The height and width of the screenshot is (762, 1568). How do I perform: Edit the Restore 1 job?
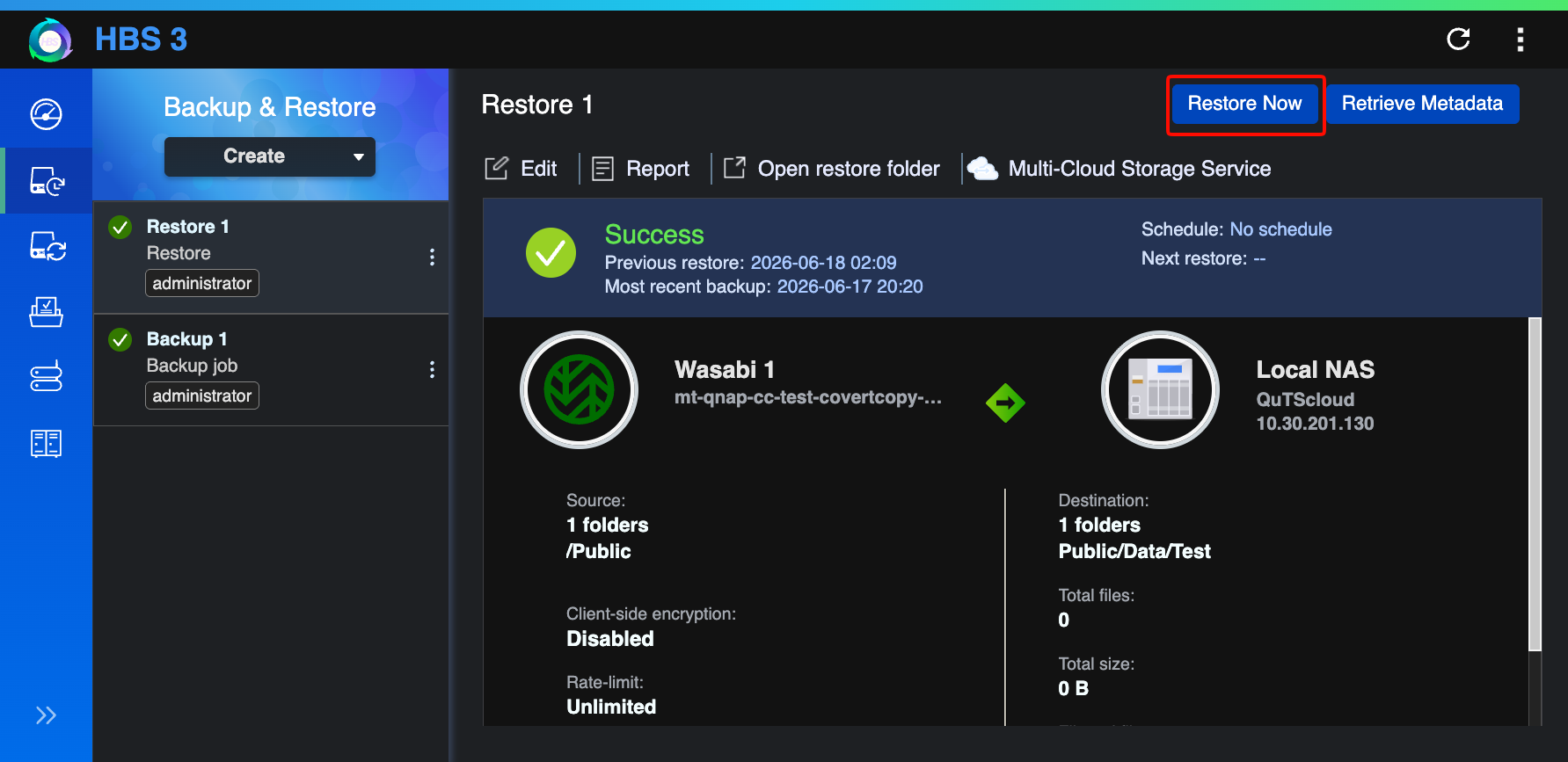pos(521,169)
